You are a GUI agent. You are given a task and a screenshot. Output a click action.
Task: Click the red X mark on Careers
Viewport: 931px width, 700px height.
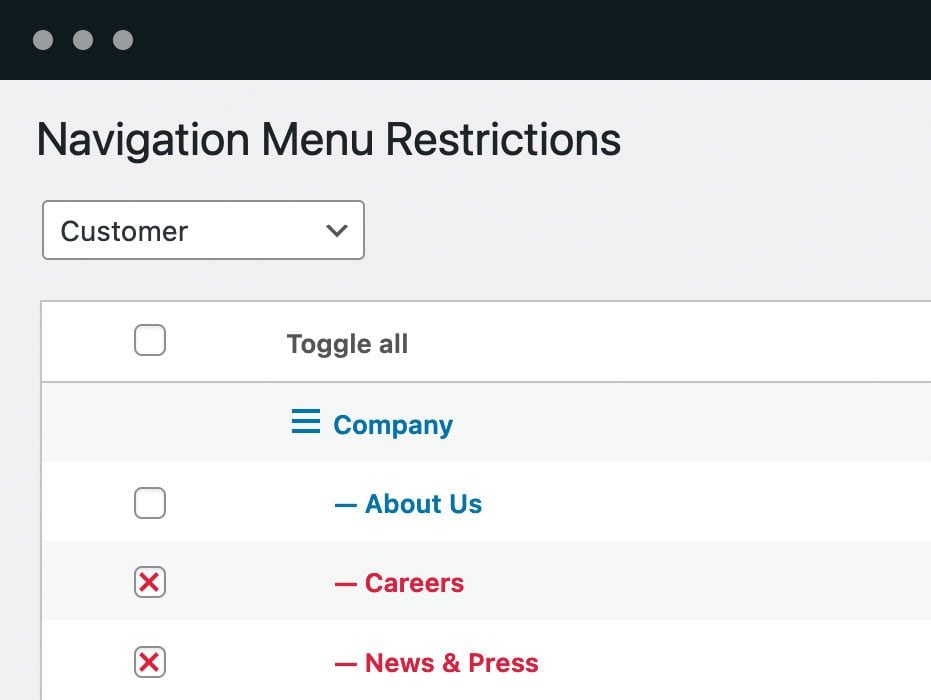point(150,582)
